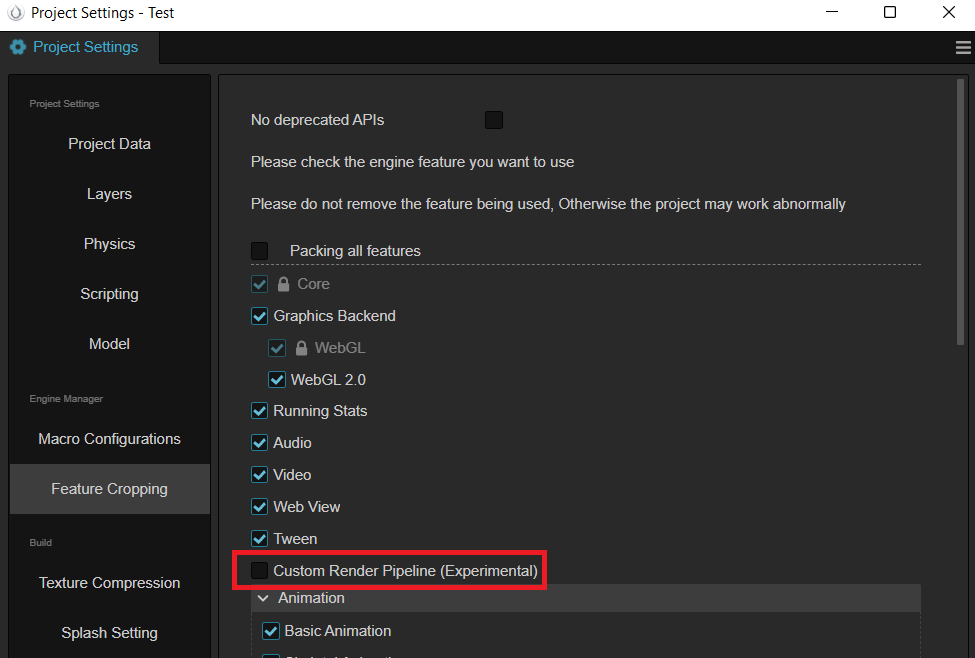The height and width of the screenshot is (658, 975).
Task: Switch to Macro Configurations
Action: (x=109, y=439)
